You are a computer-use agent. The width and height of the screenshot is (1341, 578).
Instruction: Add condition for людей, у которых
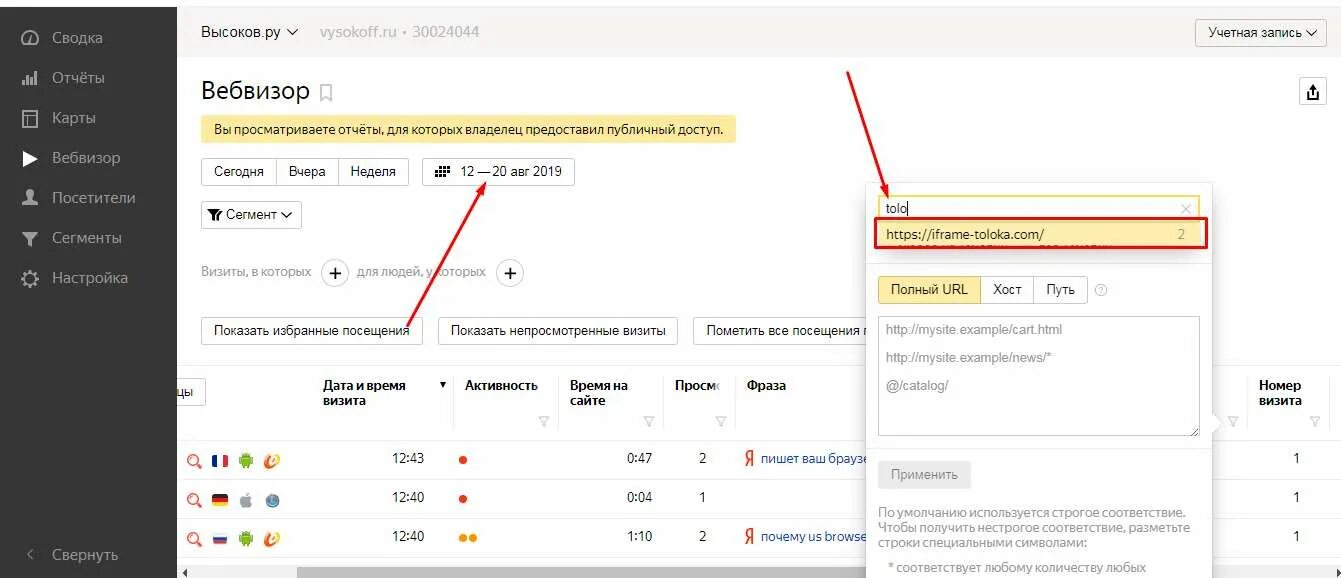click(x=510, y=272)
